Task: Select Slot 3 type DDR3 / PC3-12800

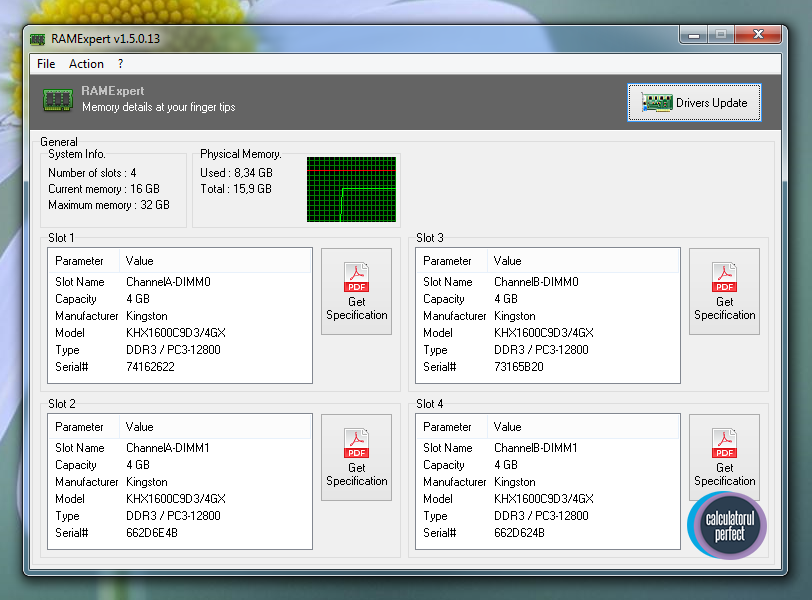Action: coord(541,350)
